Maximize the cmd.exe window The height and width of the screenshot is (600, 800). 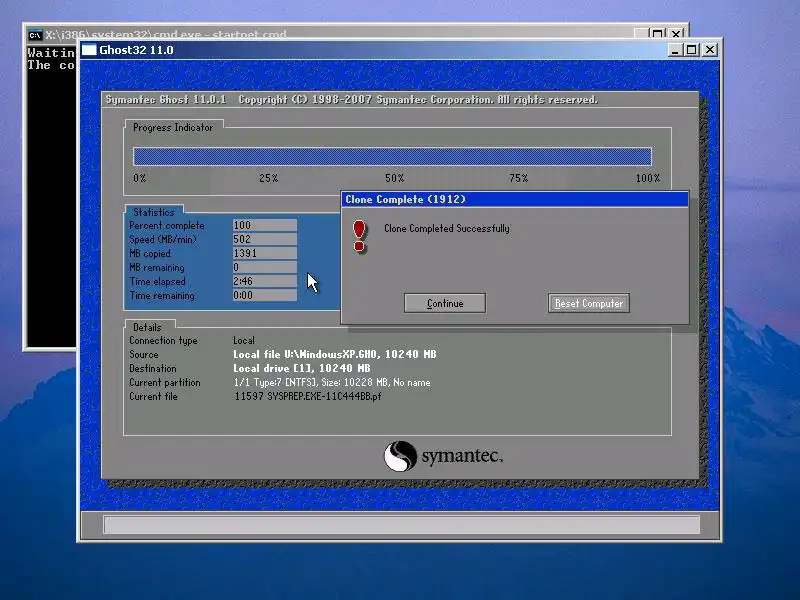[658, 34]
